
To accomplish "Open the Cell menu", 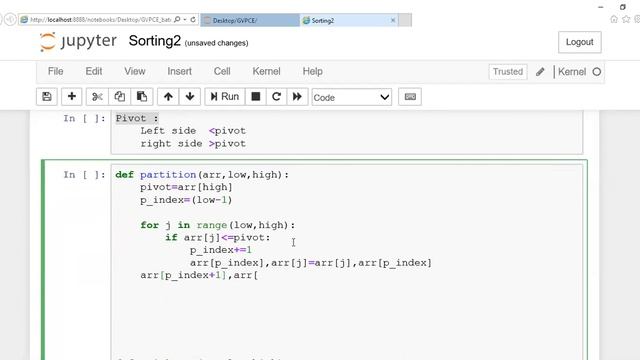I will coord(222,71).
